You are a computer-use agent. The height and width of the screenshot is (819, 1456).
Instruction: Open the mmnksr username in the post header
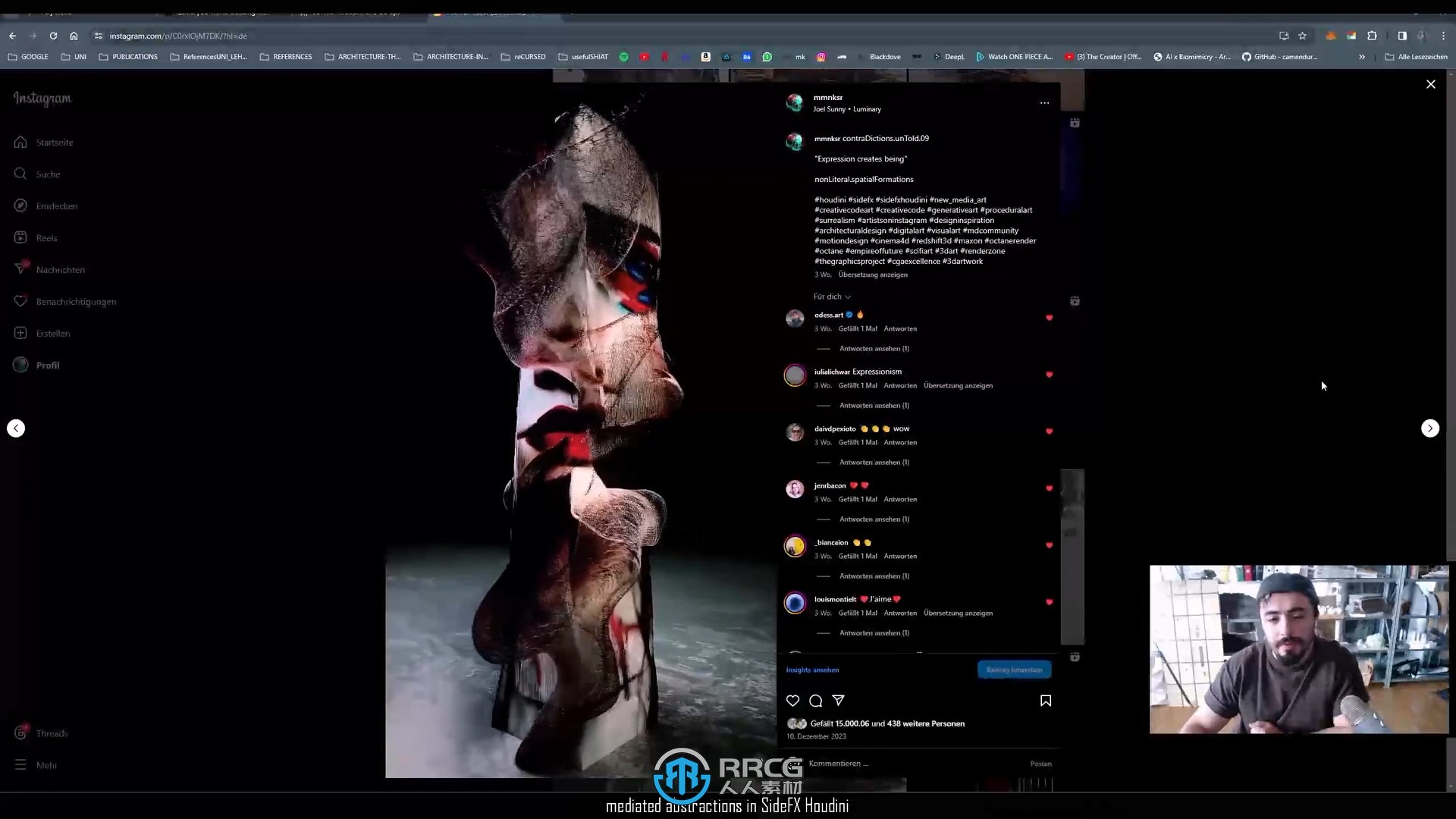827,98
